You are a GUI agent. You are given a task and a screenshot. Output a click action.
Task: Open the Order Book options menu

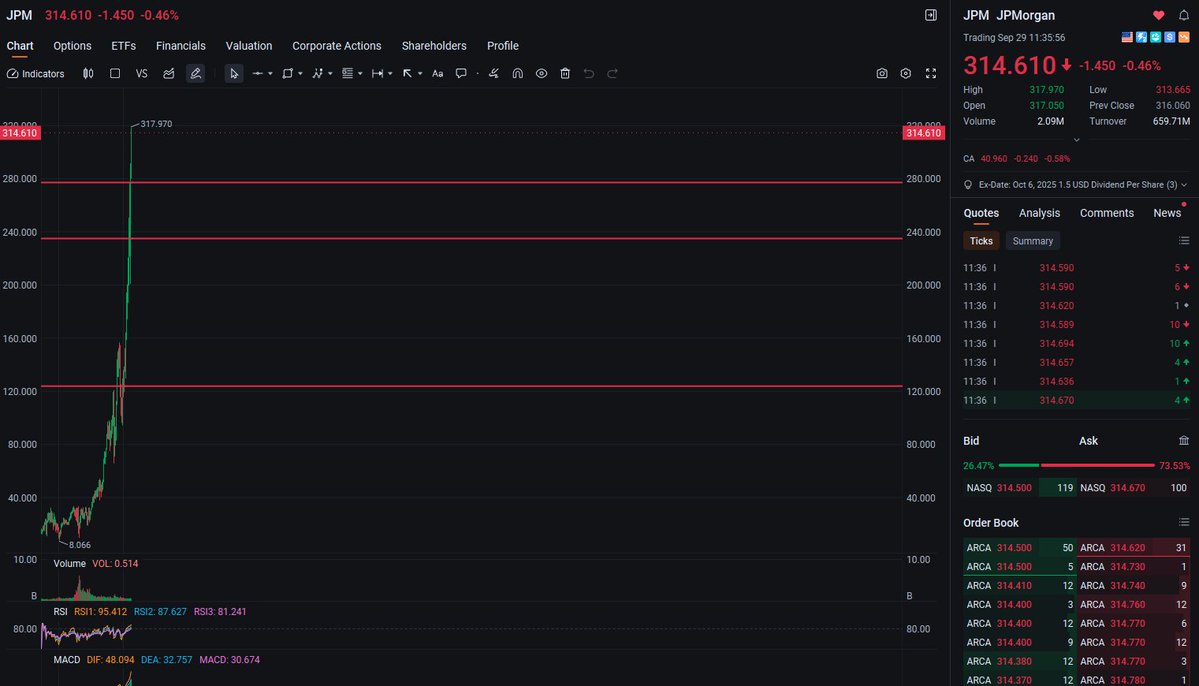[x=1184, y=522]
